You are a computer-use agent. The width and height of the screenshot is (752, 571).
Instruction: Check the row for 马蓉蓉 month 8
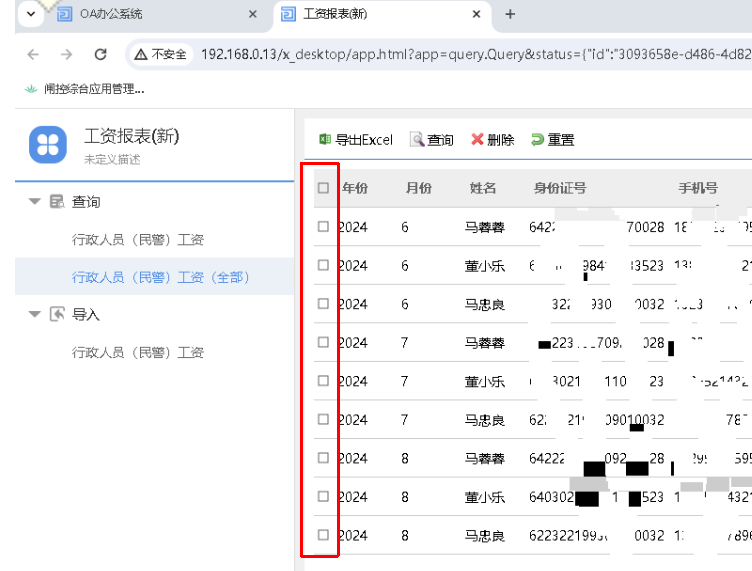[x=323, y=458]
